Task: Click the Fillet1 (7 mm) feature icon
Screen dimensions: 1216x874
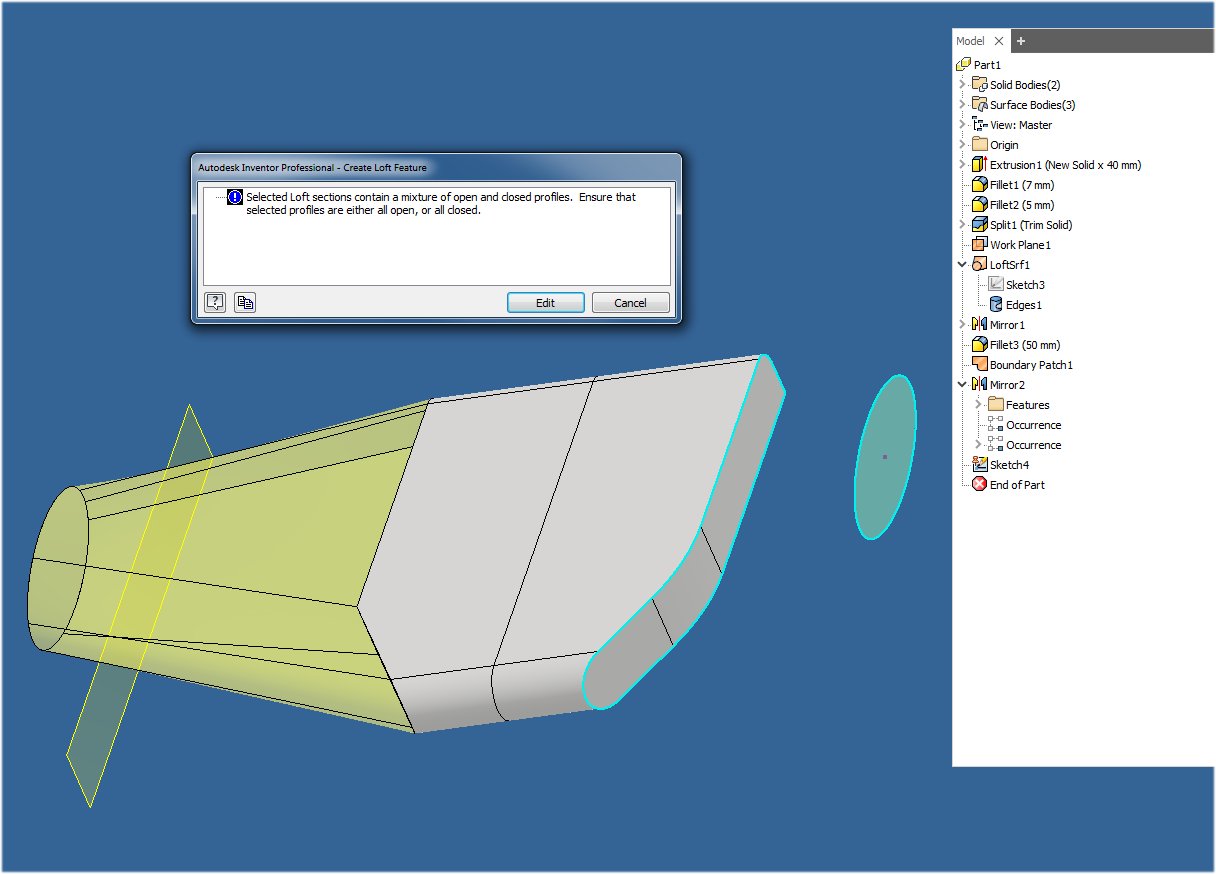Action: click(x=978, y=184)
